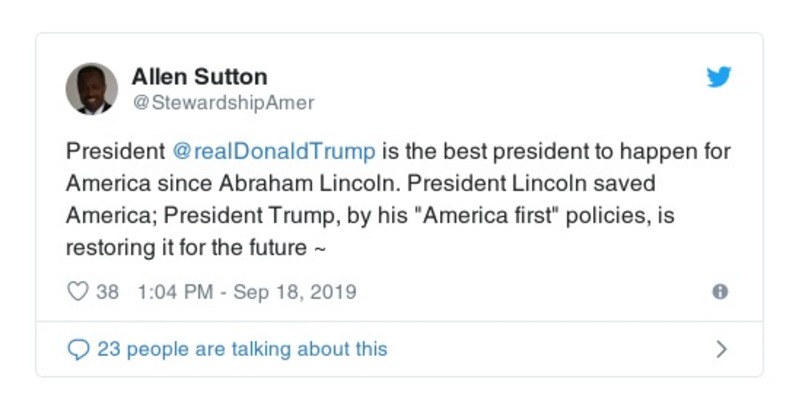This screenshot has height=414, width=799.
Task: Like the tweet with the heart icon
Action: (78, 292)
